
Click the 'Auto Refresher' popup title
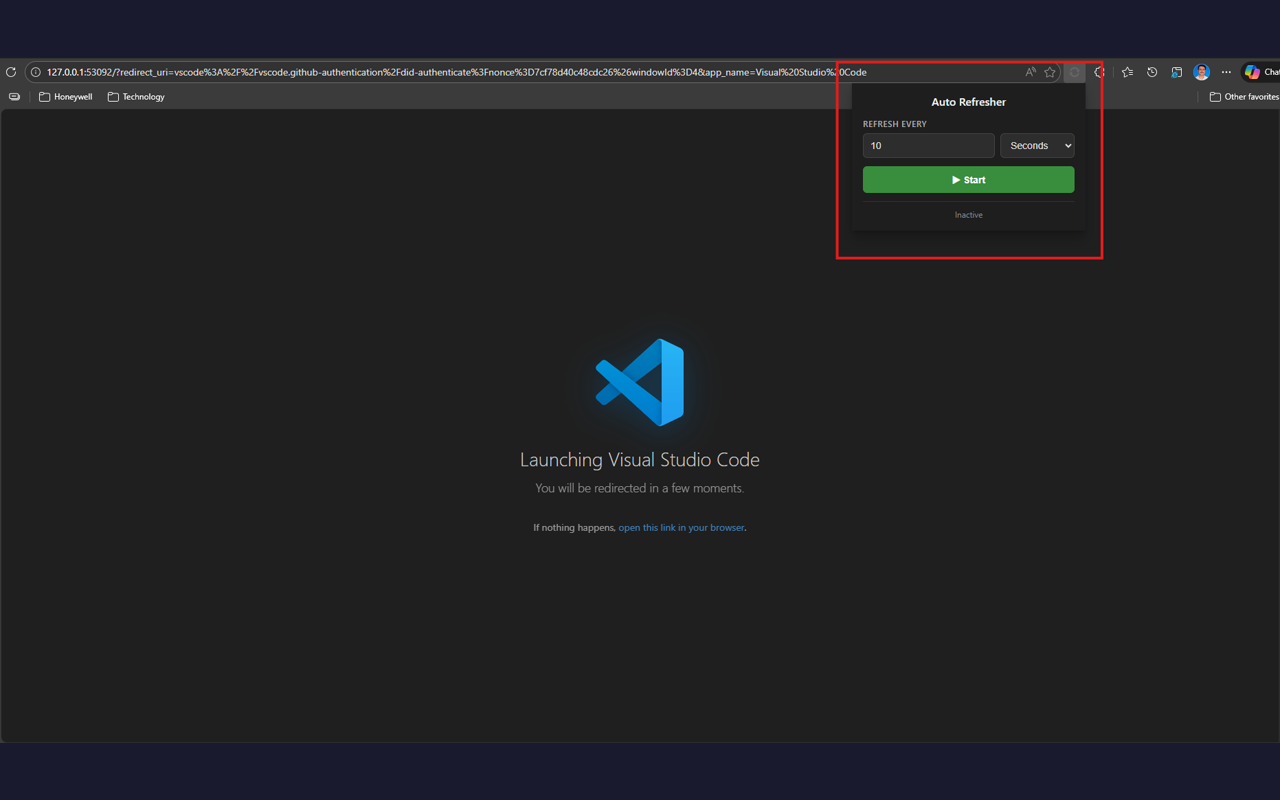click(968, 102)
